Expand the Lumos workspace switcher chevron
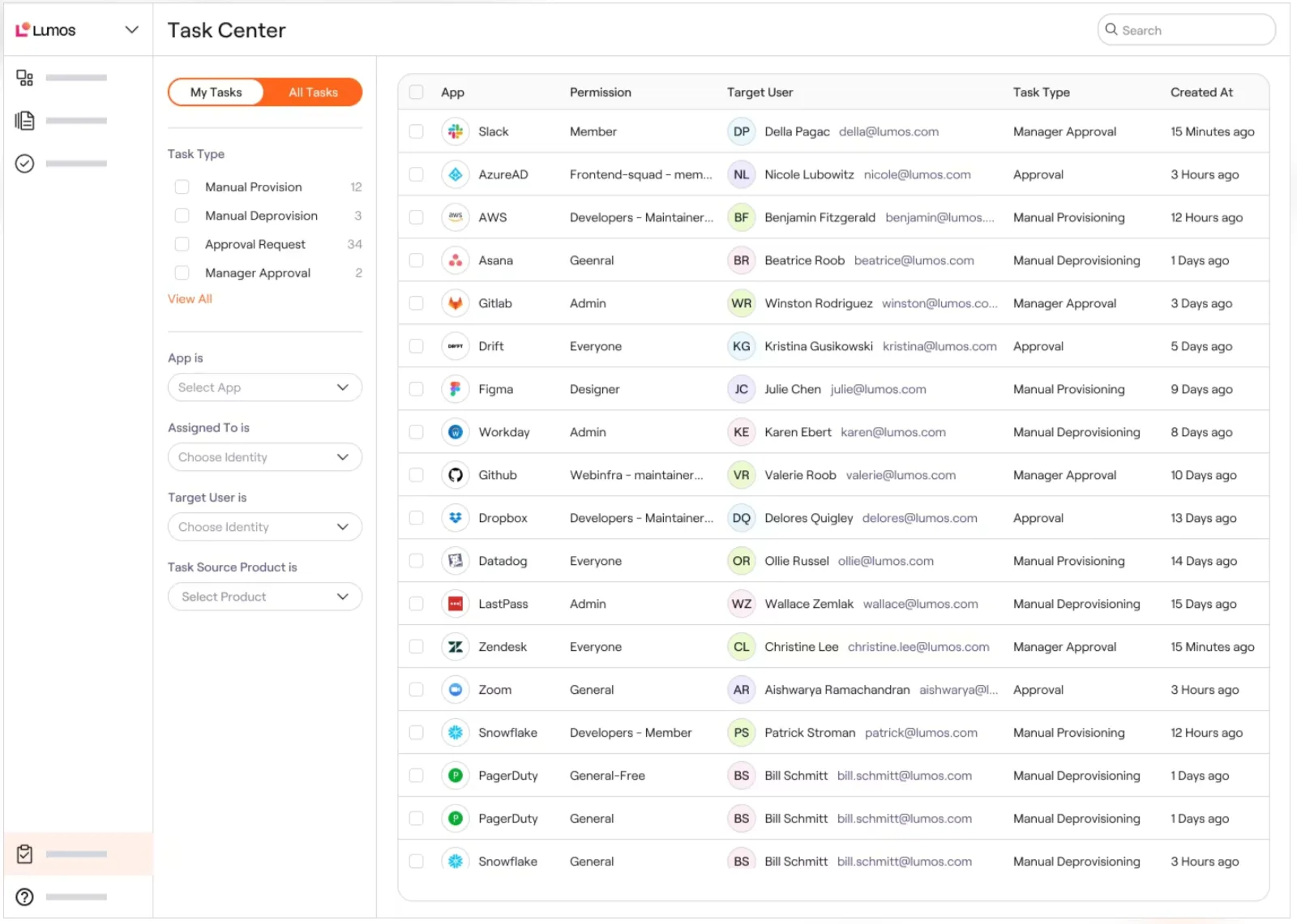 pyautogui.click(x=131, y=30)
